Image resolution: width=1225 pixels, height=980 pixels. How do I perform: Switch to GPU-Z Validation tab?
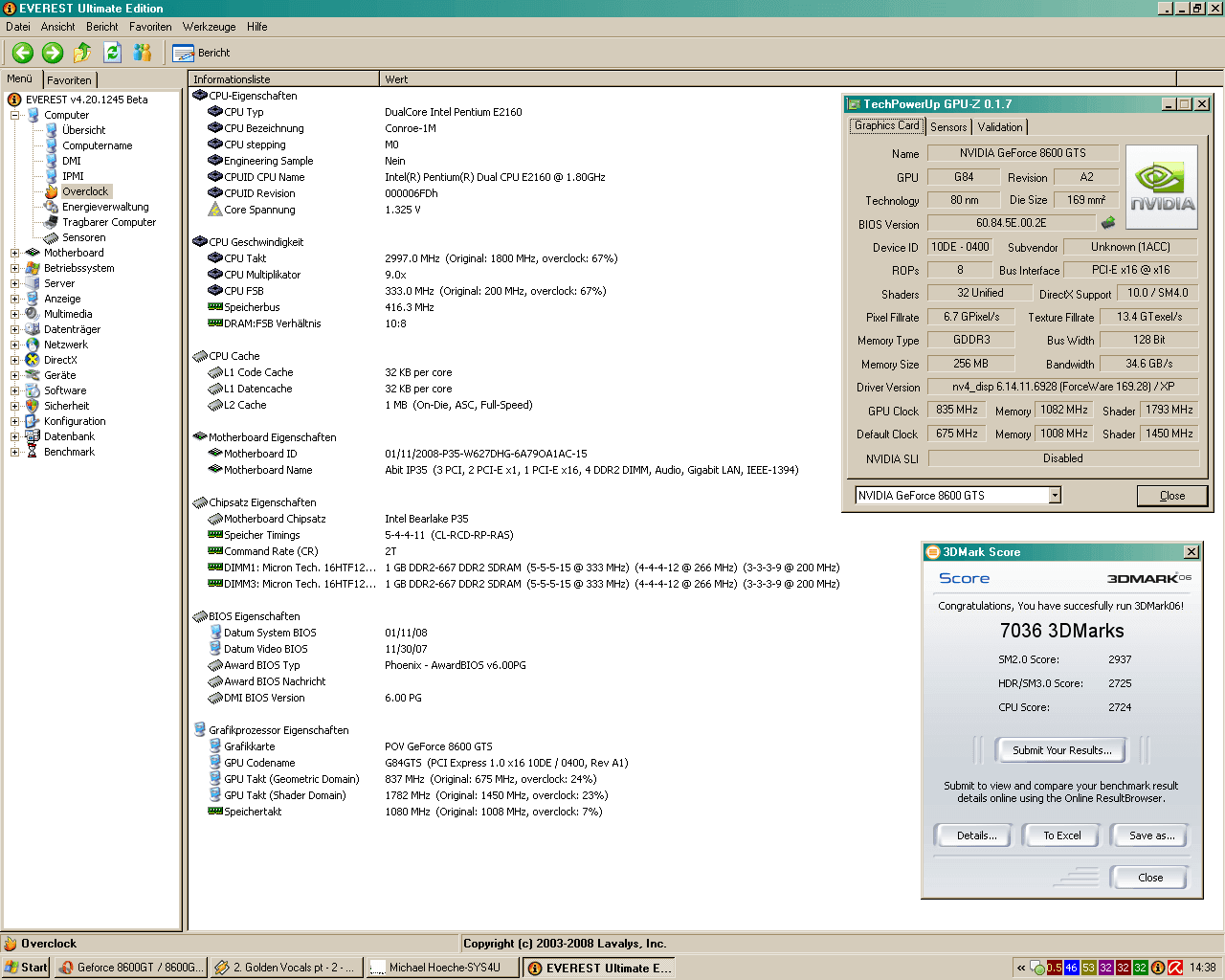coord(1000,126)
